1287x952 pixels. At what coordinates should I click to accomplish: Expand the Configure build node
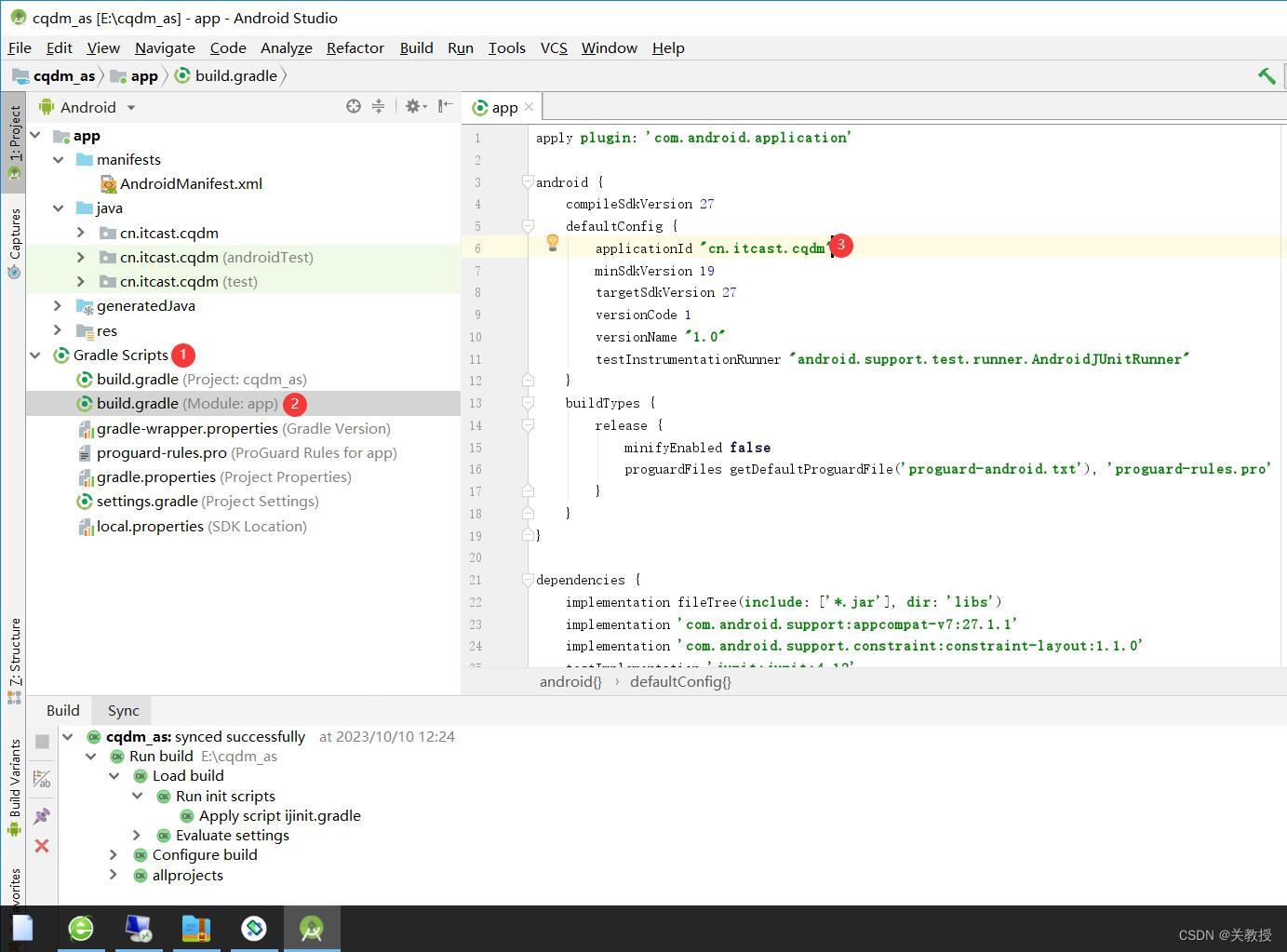click(114, 854)
